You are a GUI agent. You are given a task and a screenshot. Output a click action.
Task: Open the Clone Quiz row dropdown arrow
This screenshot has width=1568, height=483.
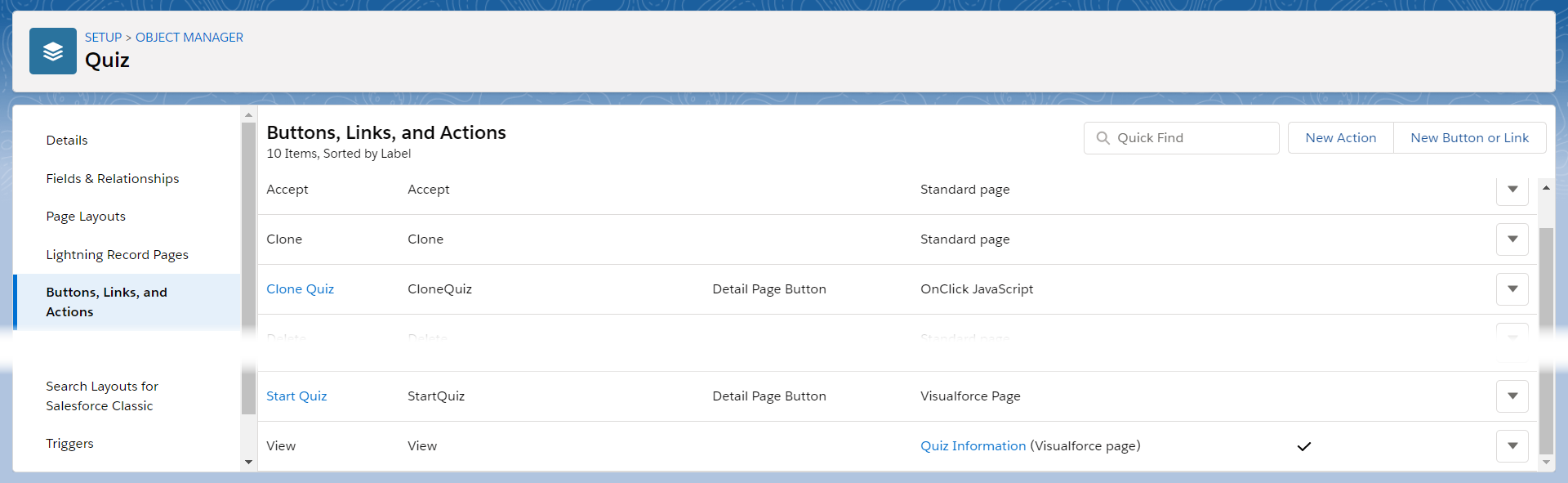[1512, 289]
